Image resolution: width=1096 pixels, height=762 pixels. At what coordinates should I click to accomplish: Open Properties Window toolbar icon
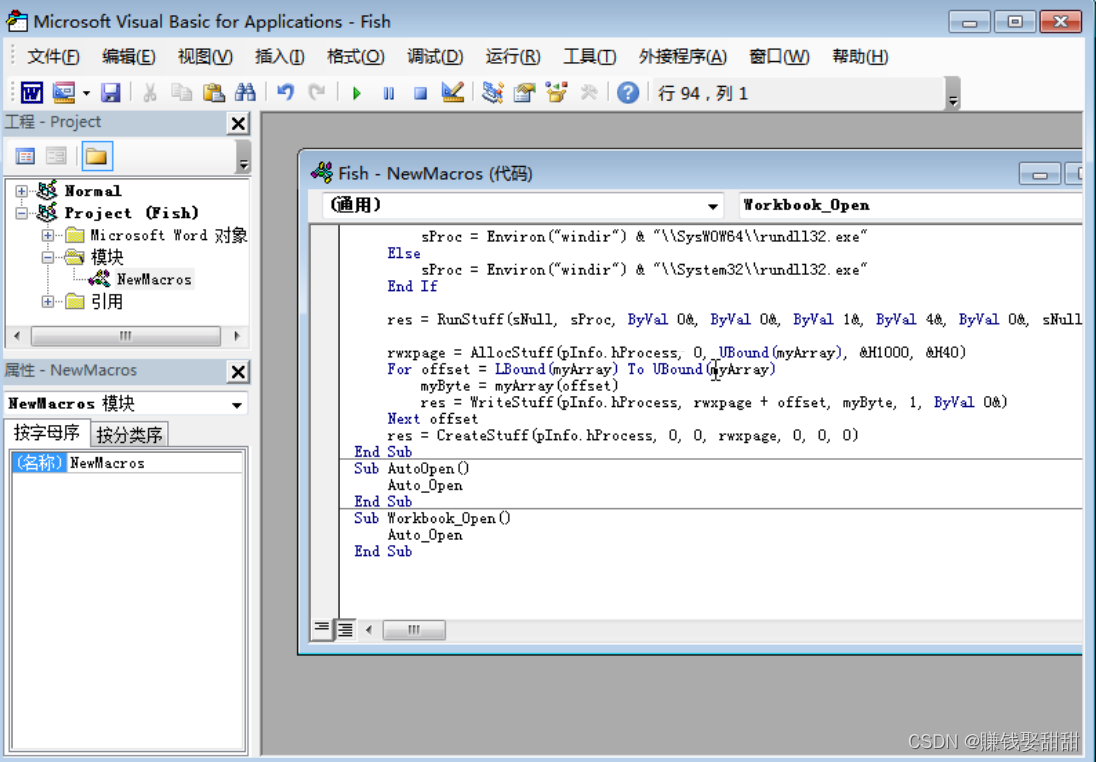click(524, 92)
